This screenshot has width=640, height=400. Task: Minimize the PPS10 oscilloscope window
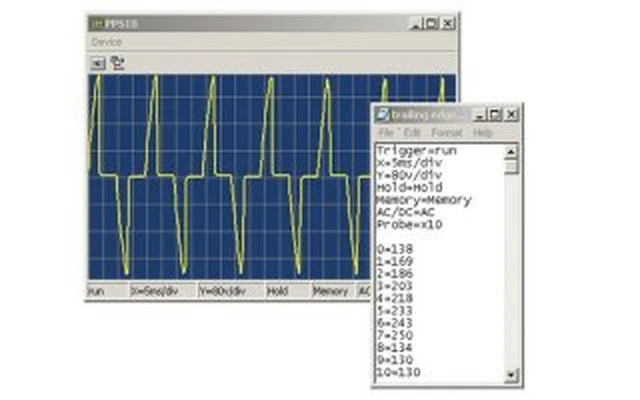(416, 24)
